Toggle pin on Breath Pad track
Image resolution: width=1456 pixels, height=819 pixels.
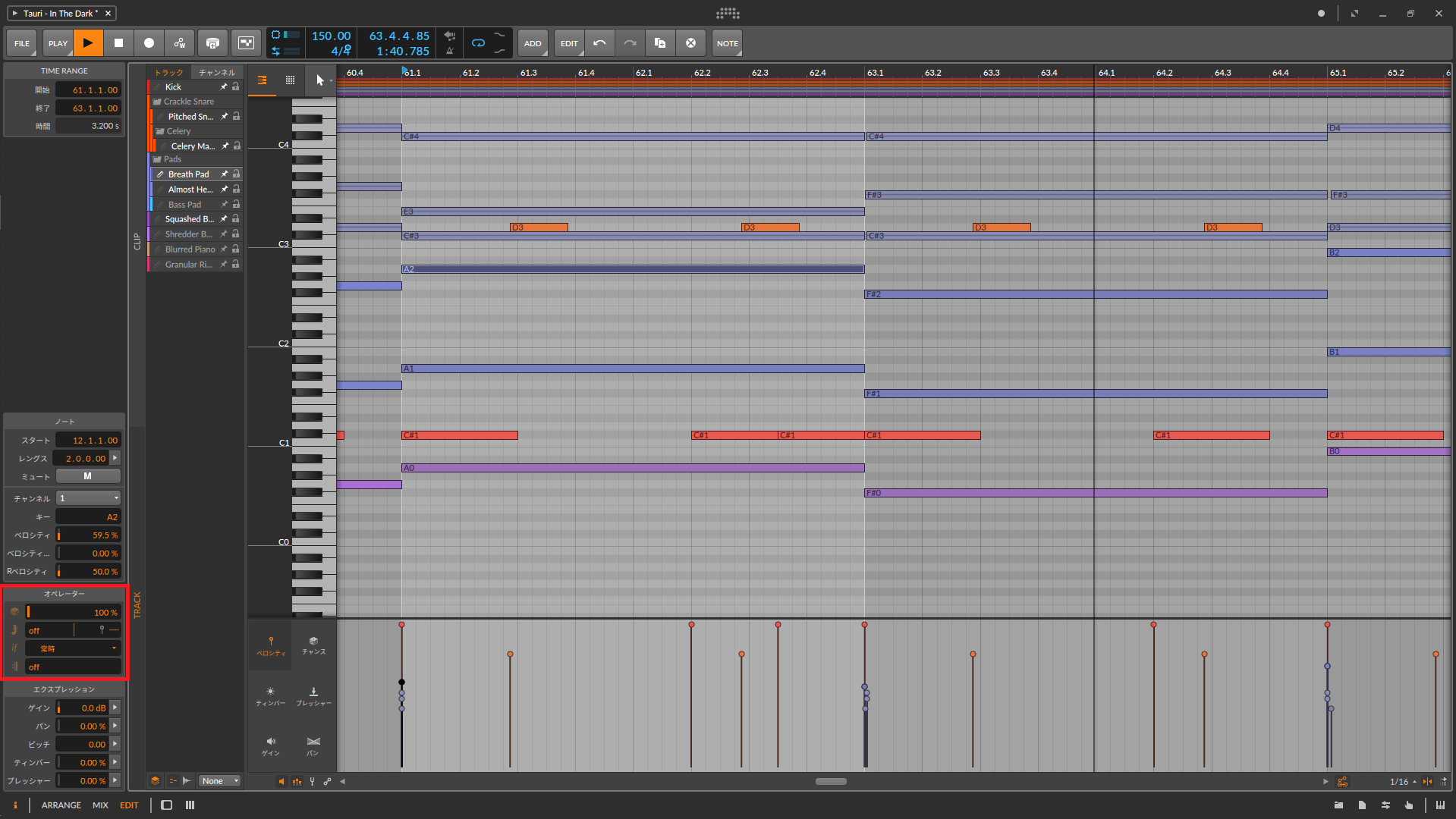point(225,174)
